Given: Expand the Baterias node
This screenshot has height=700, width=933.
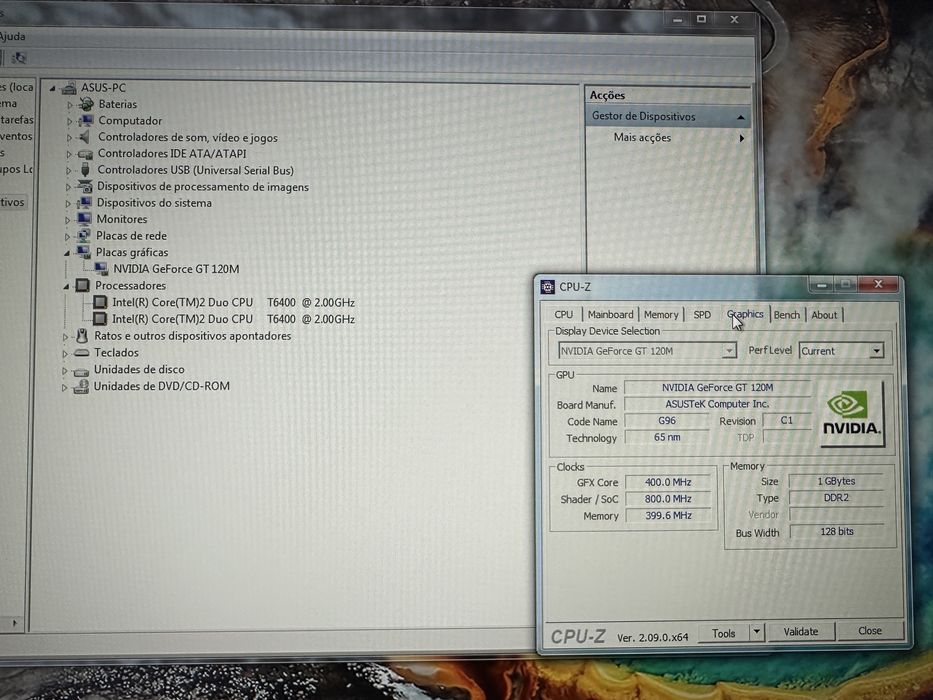Looking at the screenshot, I should 70,105.
